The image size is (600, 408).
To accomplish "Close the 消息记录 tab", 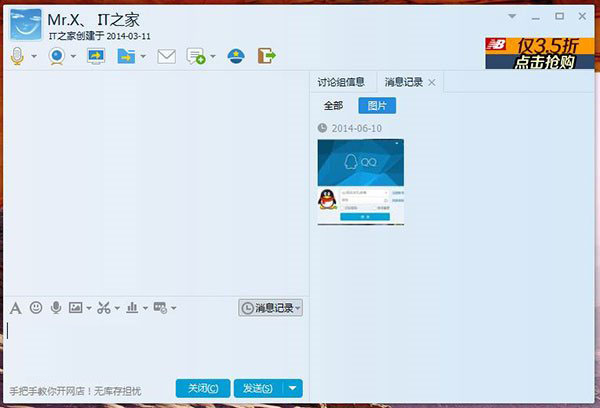I will click(x=432, y=82).
